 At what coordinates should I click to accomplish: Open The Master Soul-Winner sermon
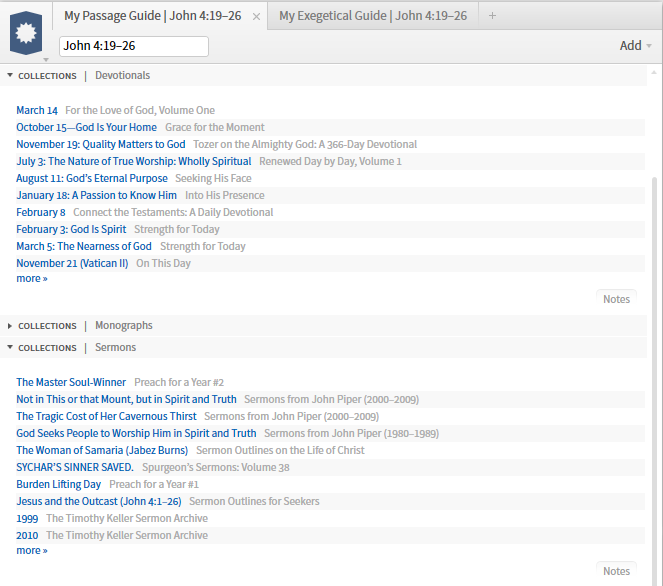(x=71, y=382)
